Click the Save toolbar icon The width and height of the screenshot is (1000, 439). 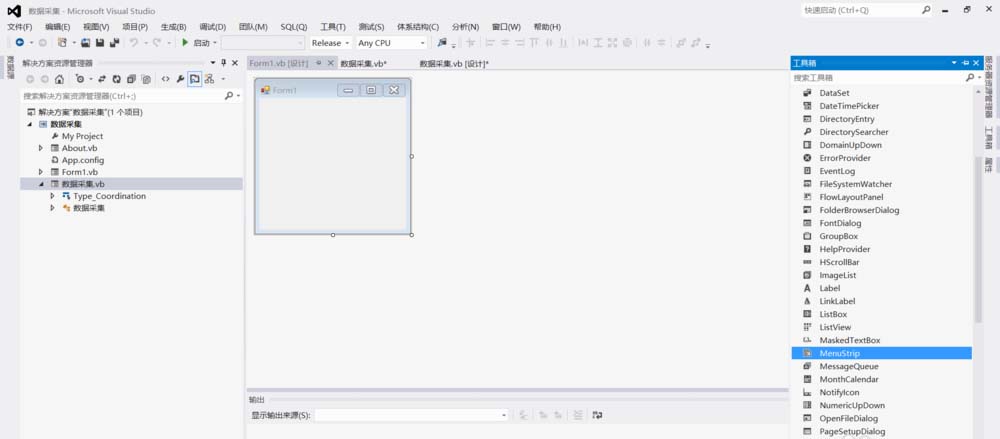click(x=100, y=43)
